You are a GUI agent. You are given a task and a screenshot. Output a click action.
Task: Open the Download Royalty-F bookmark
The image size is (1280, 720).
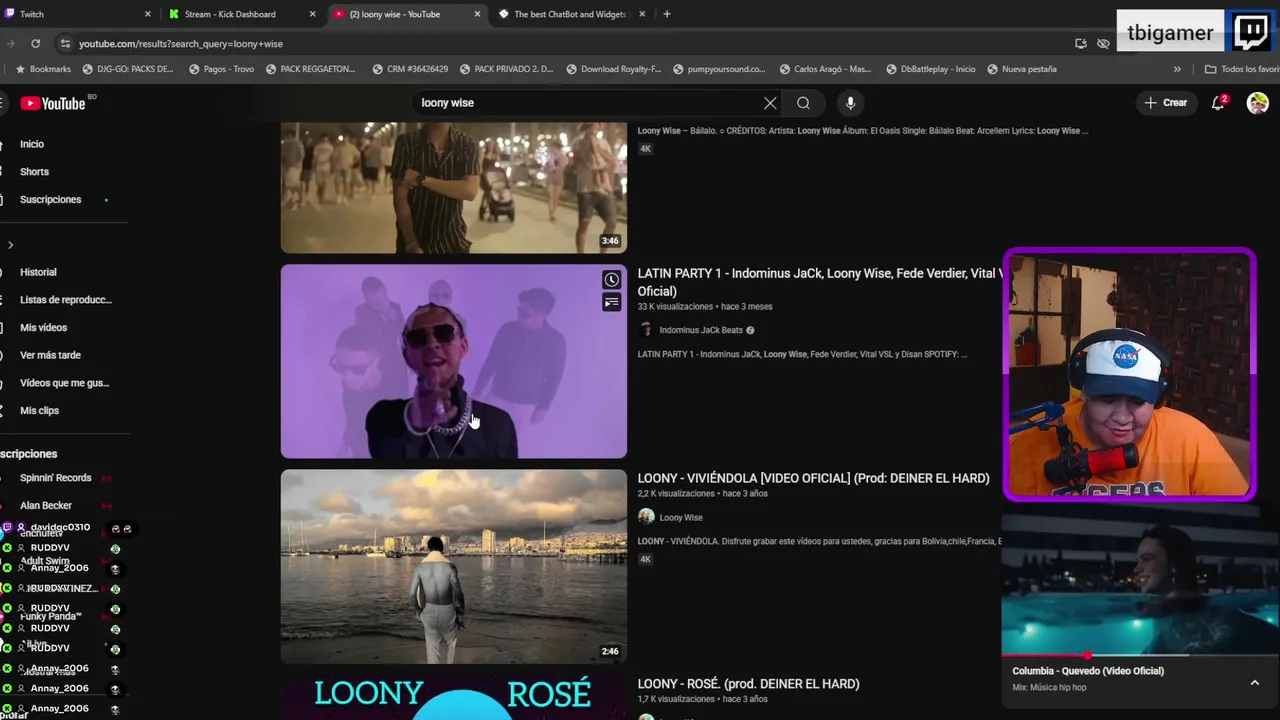(613, 69)
